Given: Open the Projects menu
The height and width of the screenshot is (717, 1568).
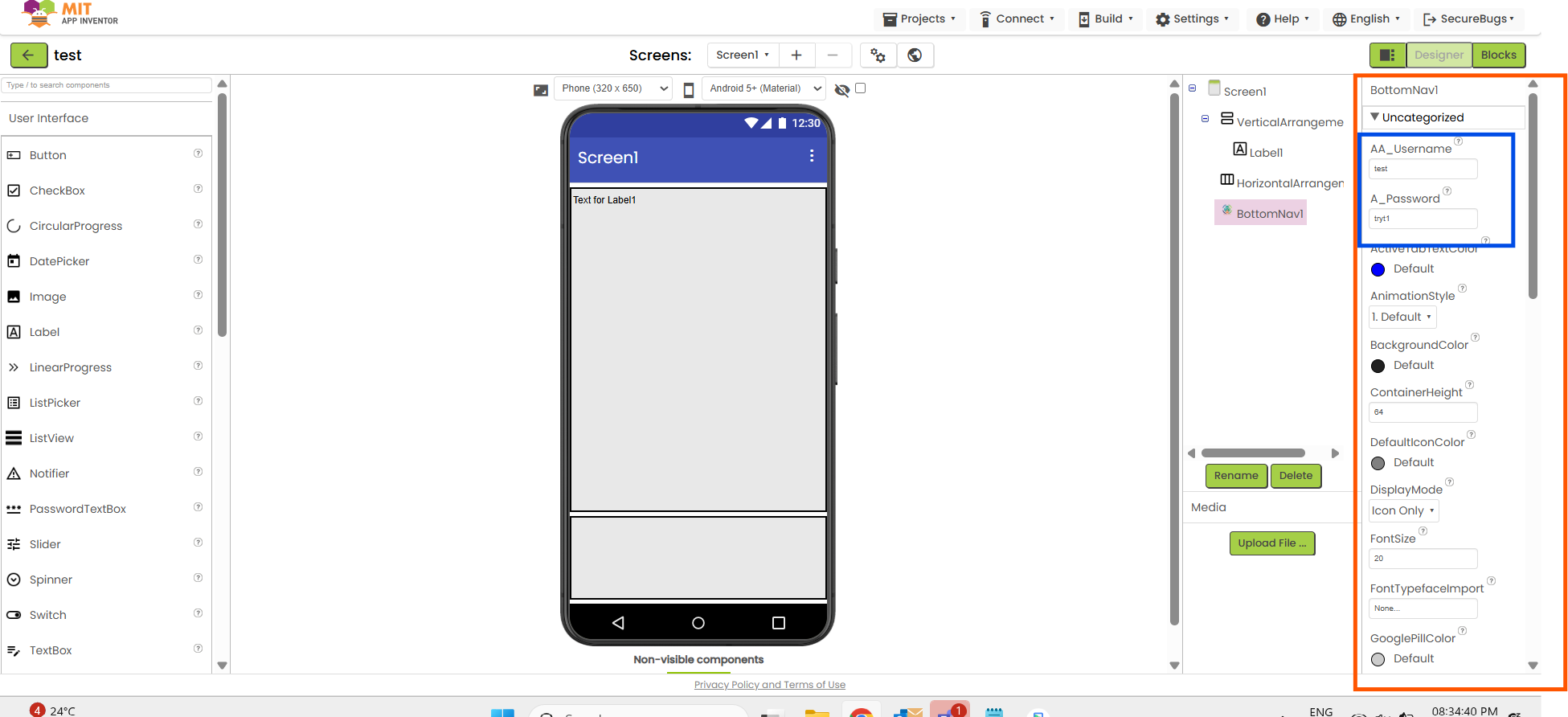Looking at the screenshot, I should [919, 19].
